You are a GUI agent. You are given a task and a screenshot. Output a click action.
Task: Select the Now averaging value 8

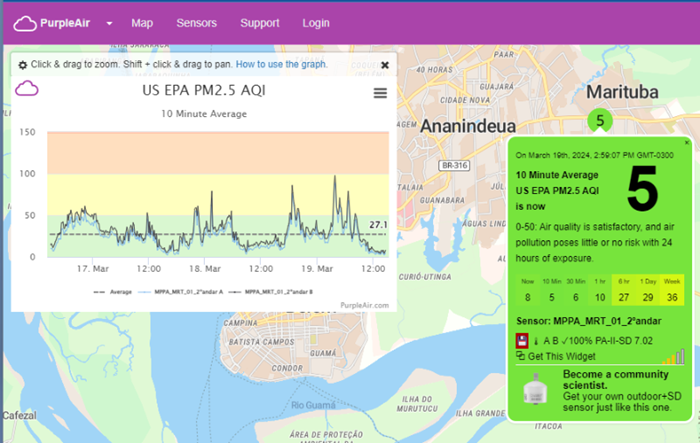click(x=528, y=290)
